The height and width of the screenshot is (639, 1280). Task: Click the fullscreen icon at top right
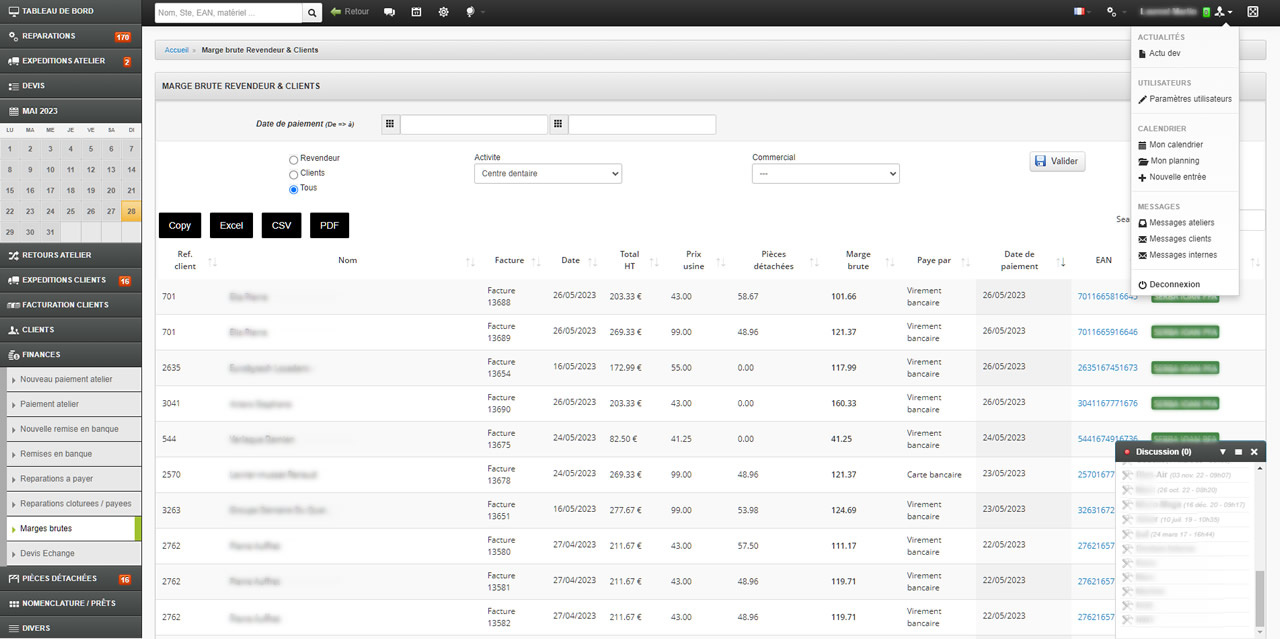point(1253,12)
